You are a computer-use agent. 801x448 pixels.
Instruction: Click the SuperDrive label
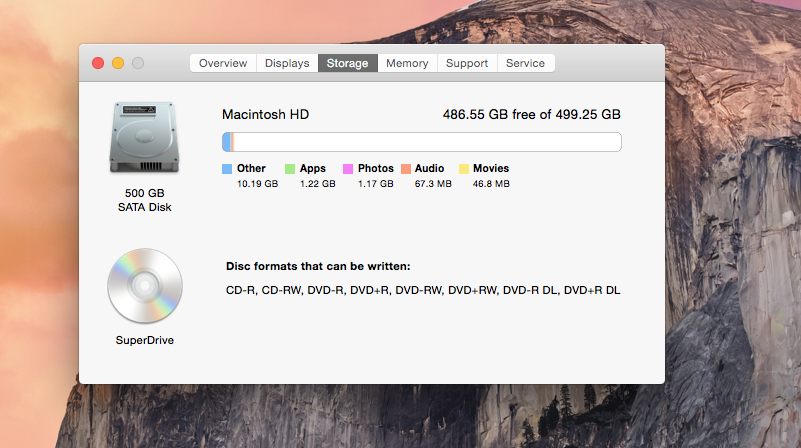point(145,340)
